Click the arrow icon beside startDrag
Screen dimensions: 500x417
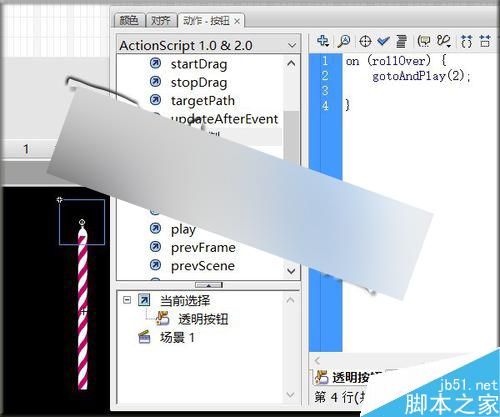tap(155, 63)
